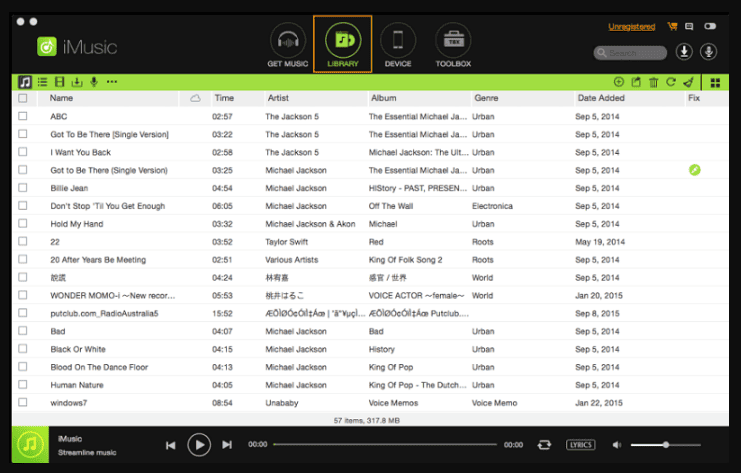The height and width of the screenshot is (473, 741).
Task: Open the GET MUSIC section
Action: pos(287,45)
